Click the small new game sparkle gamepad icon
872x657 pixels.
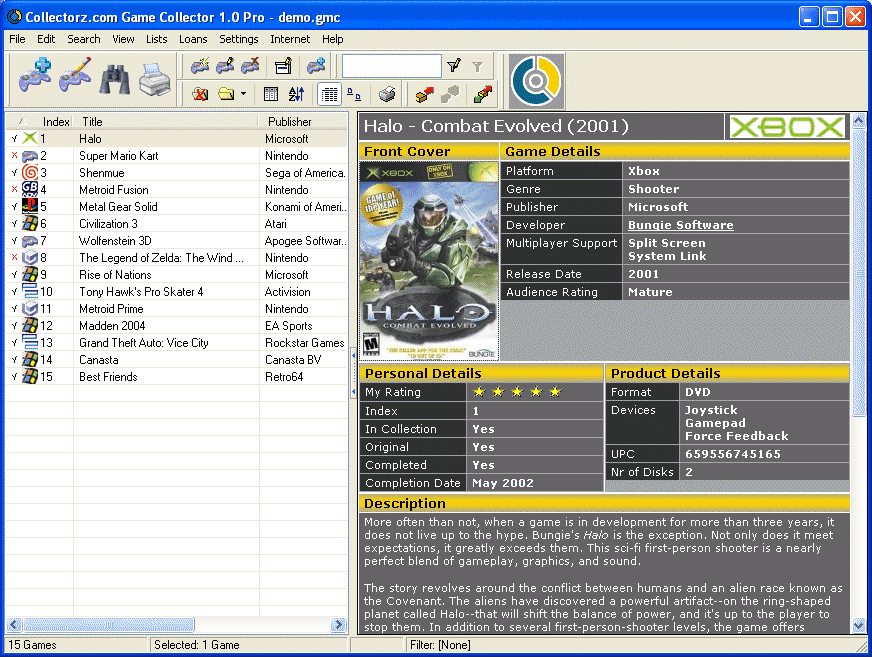[x=200, y=66]
